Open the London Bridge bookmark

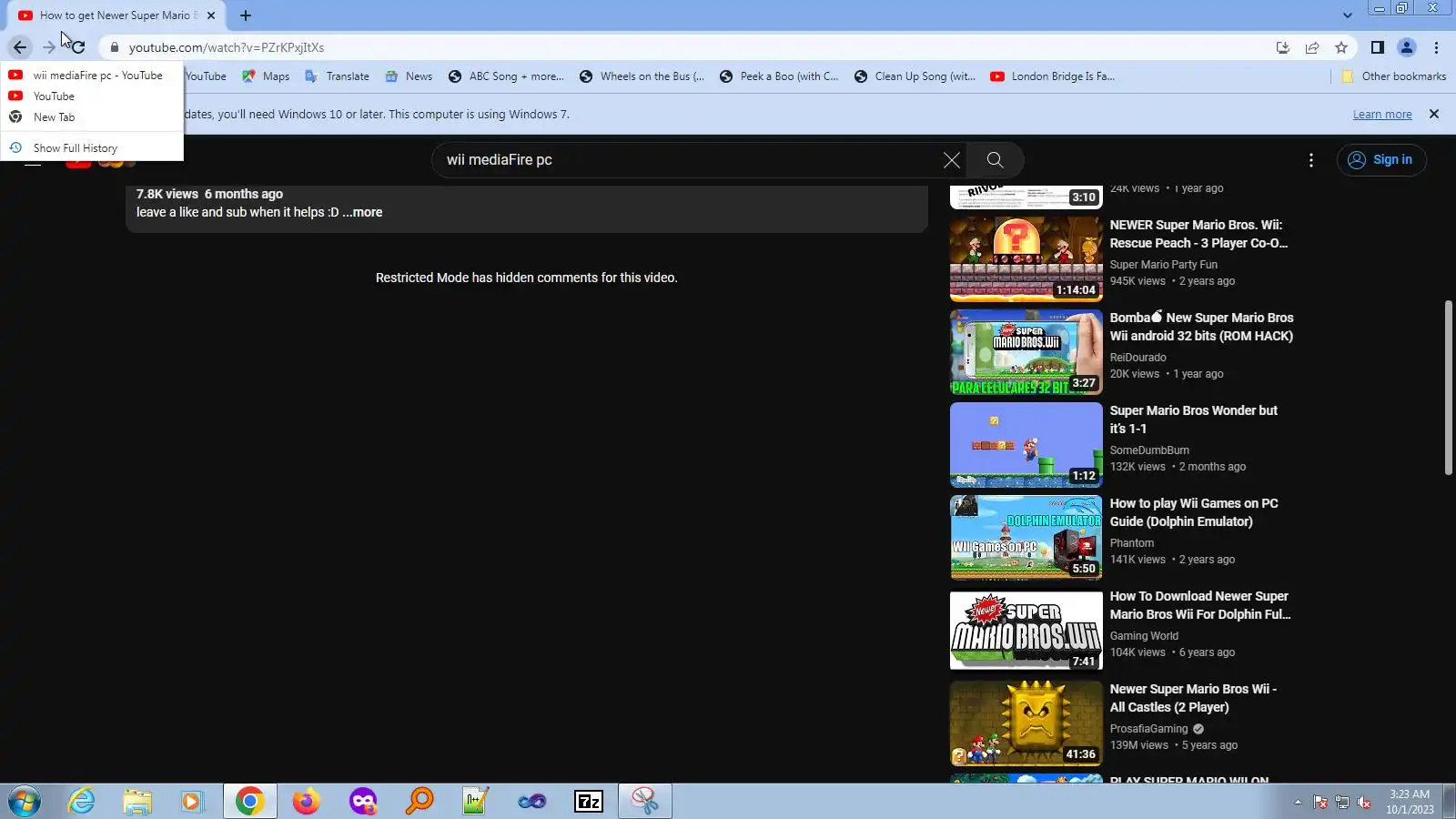1052,76
